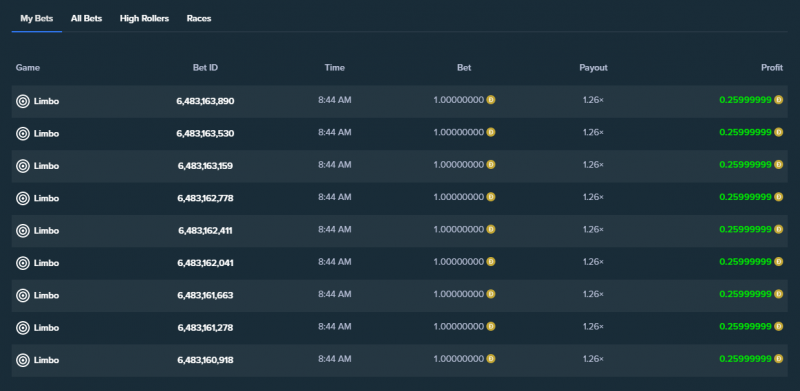Screen dimensions: 800x391
Task: Click 1.26× payout in row 6,483,163,530
Action: click(593, 132)
